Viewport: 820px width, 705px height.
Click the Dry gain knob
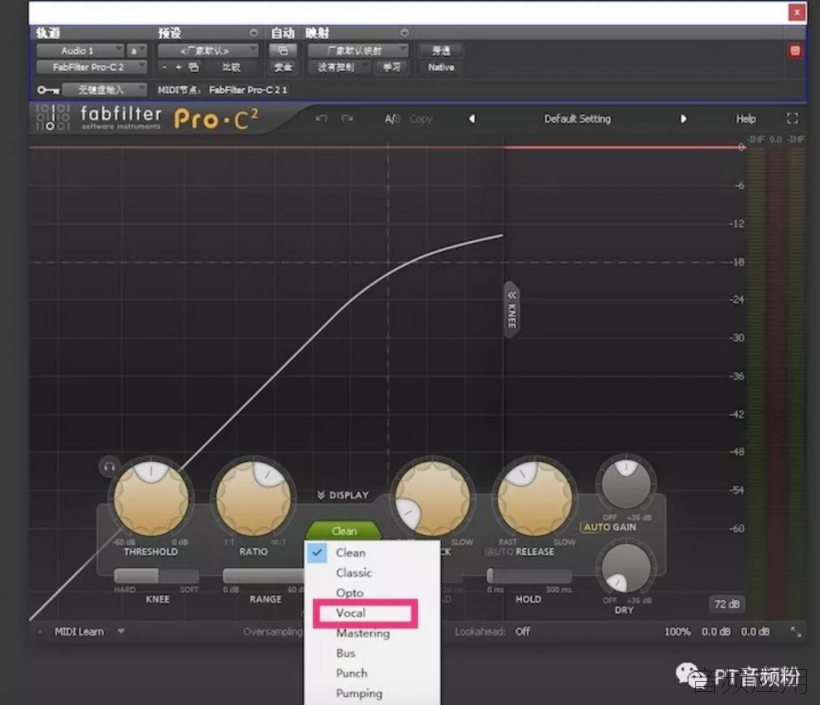click(x=626, y=568)
